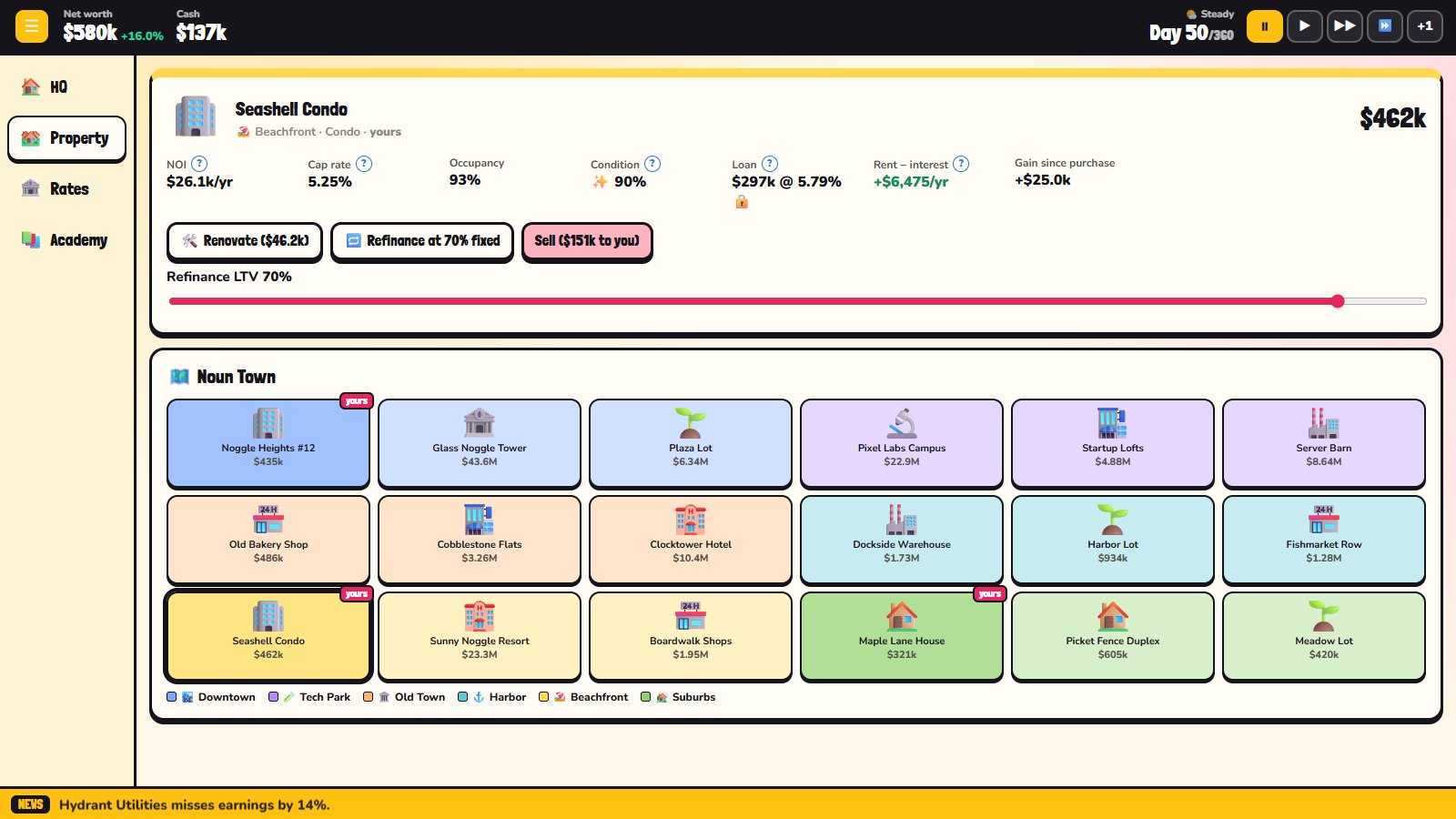Open the HQ tab in sidebar
The image size is (1456, 819).
(x=66, y=87)
